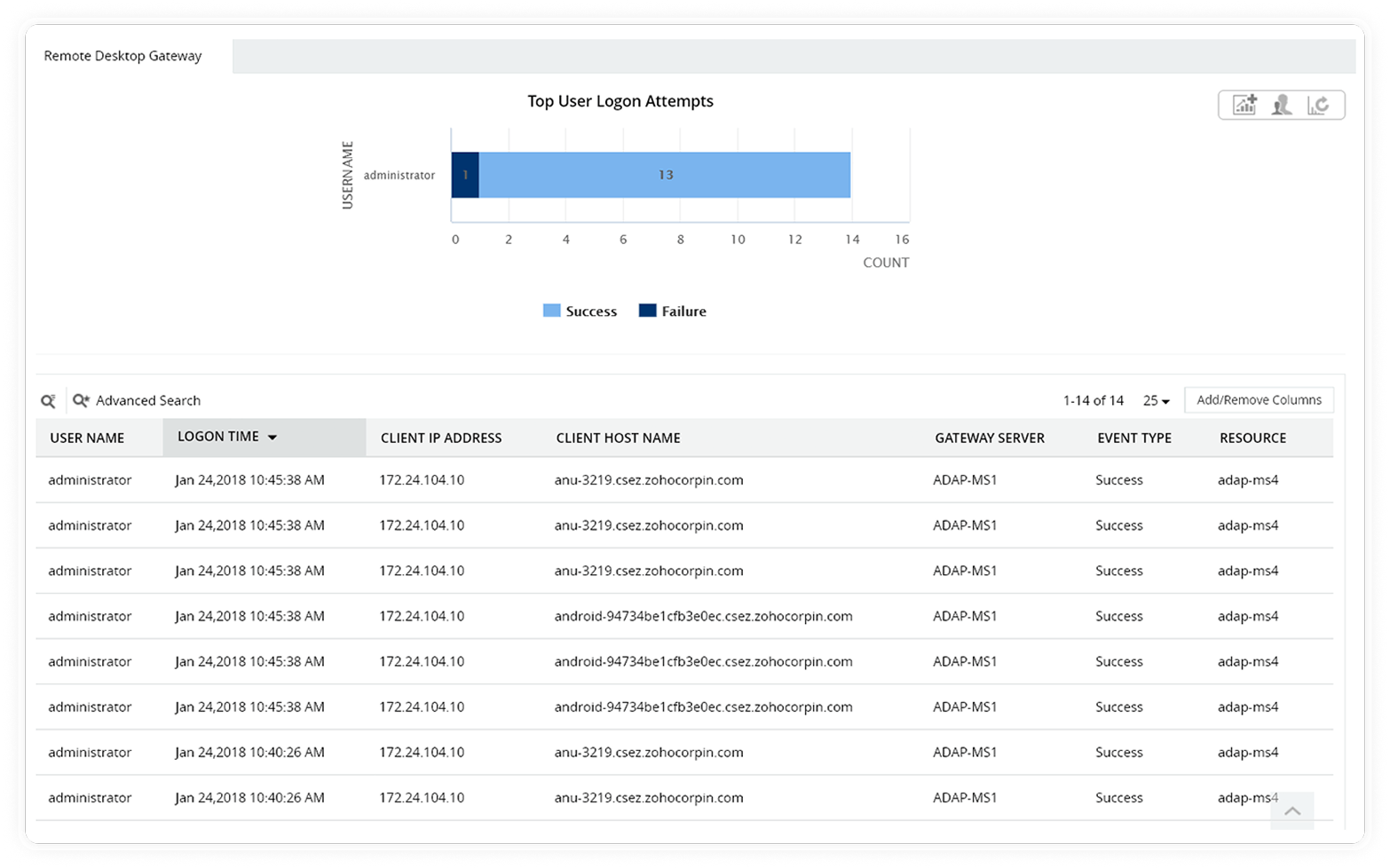Sort by the GATEWAY SERVER column header
This screenshot has height=868, width=1390.
point(989,438)
